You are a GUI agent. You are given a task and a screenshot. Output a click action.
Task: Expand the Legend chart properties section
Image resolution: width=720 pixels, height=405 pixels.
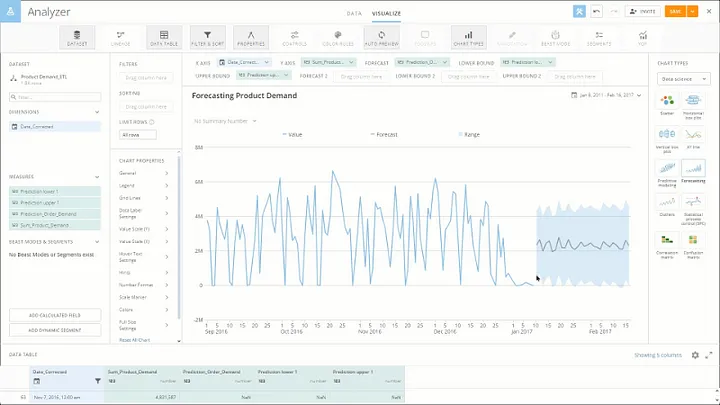click(144, 186)
